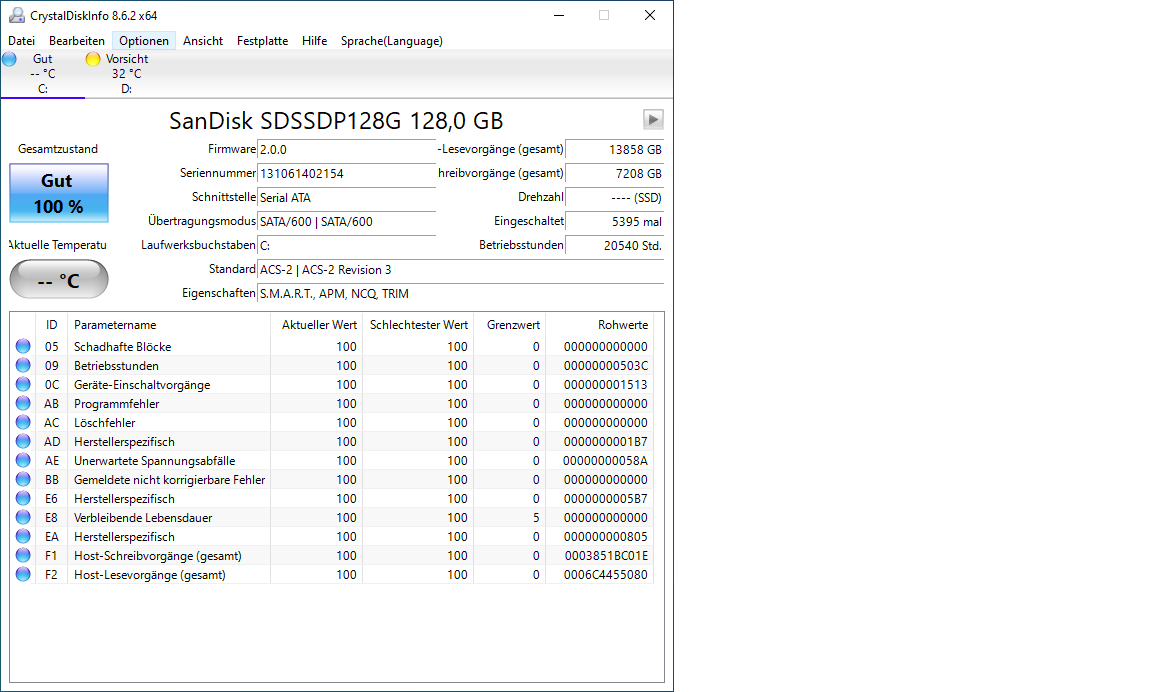
Task: Click the Übertragungsmodus field SATA/600
Action: pos(346,222)
